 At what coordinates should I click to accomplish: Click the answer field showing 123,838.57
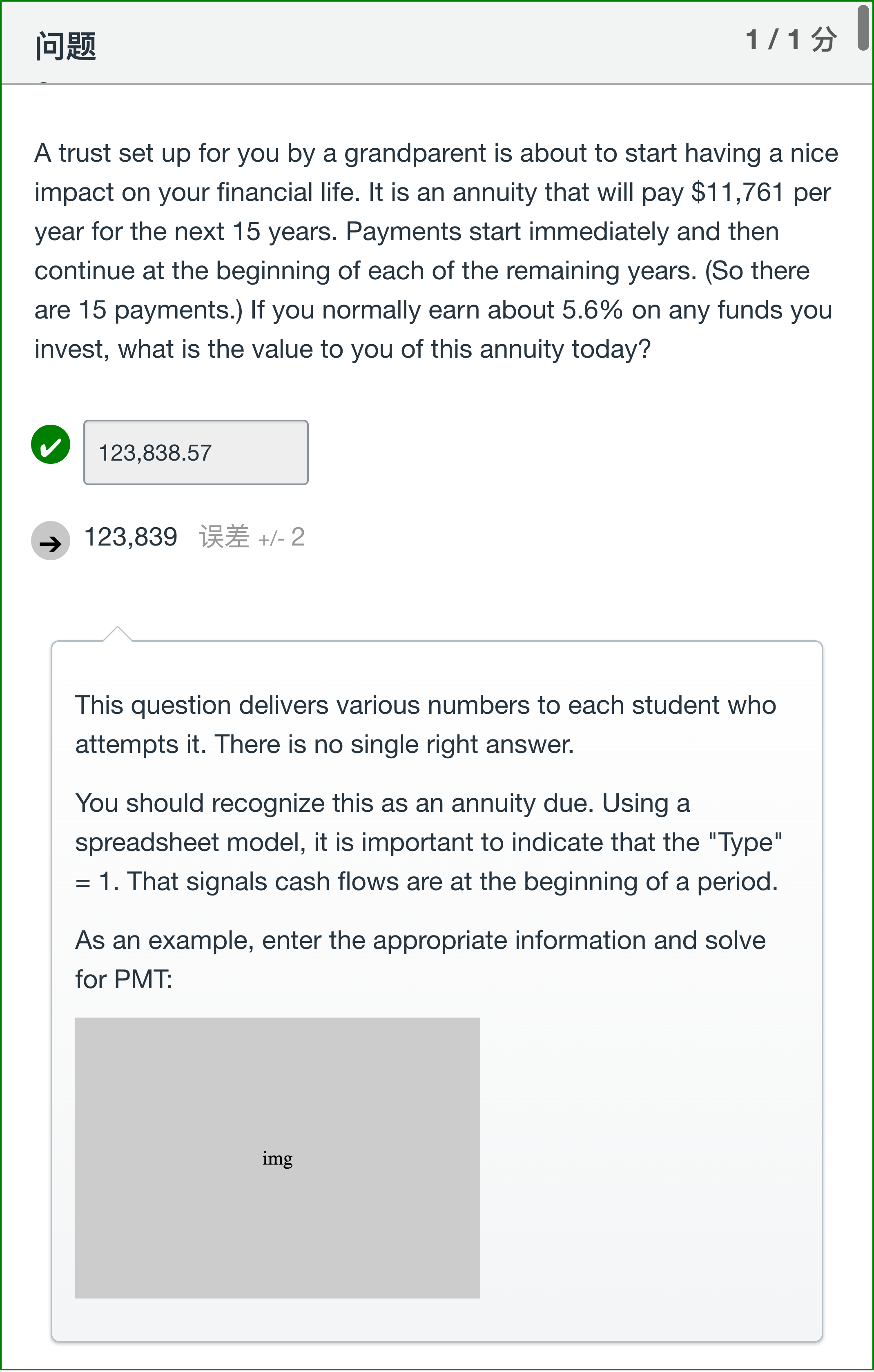tap(196, 452)
